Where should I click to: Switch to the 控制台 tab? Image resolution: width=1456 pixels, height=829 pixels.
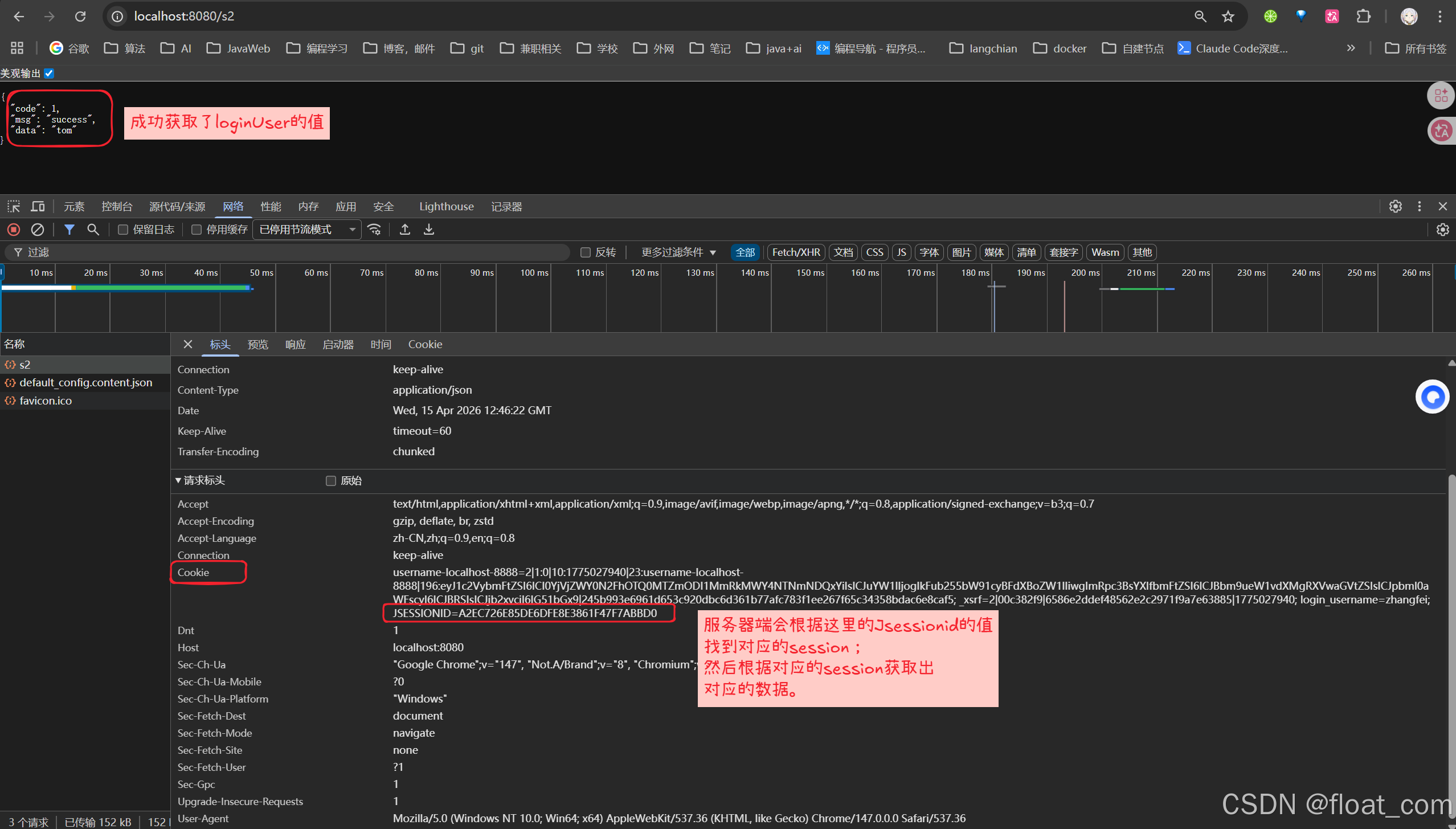pyautogui.click(x=117, y=206)
